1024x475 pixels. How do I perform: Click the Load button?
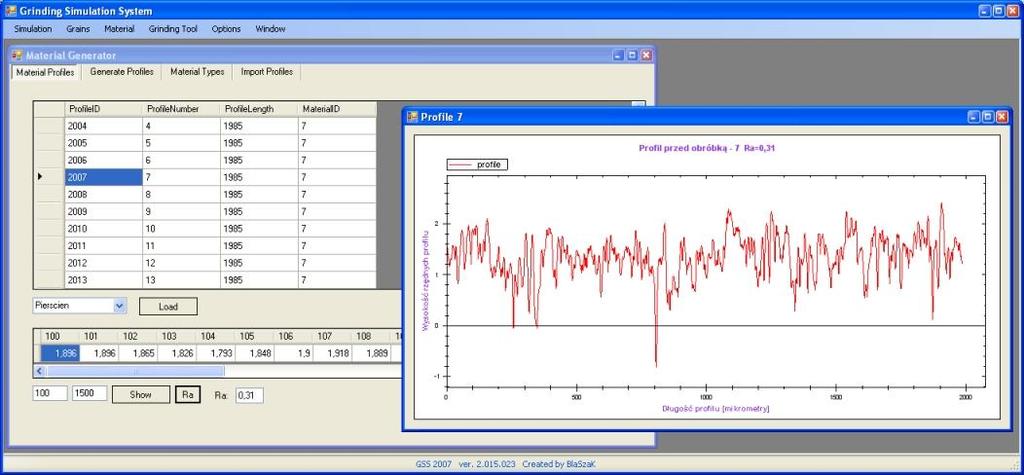[168, 306]
